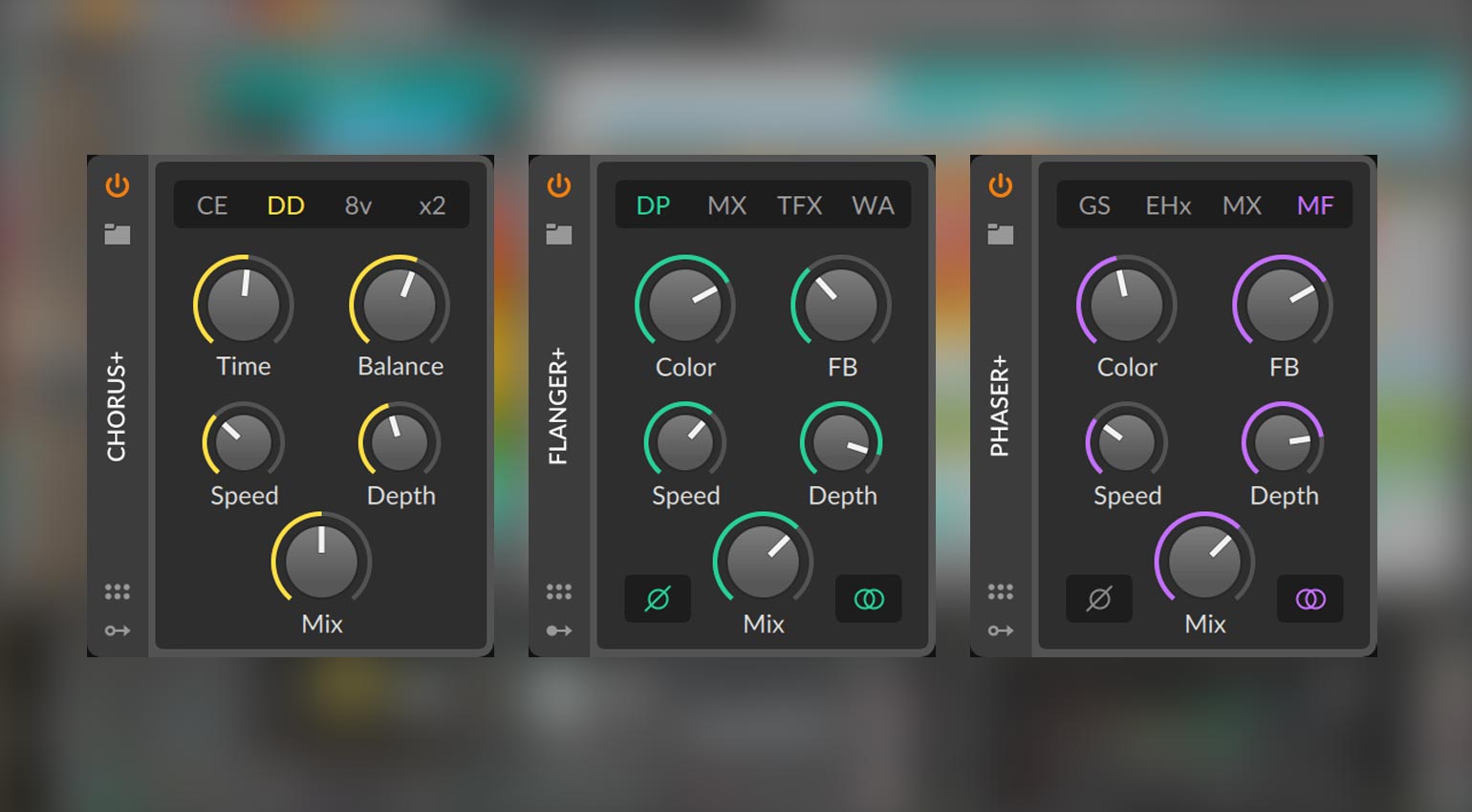The width and height of the screenshot is (1472, 812).
Task: Open the Phaser+ modulators grid icon
Action: (x=1001, y=592)
